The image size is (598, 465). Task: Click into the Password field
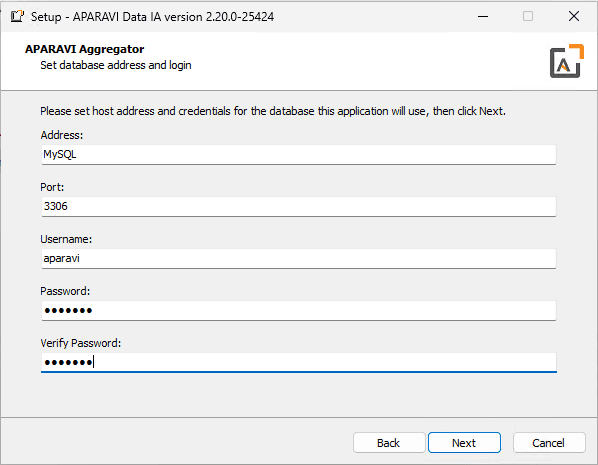coord(299,311)
